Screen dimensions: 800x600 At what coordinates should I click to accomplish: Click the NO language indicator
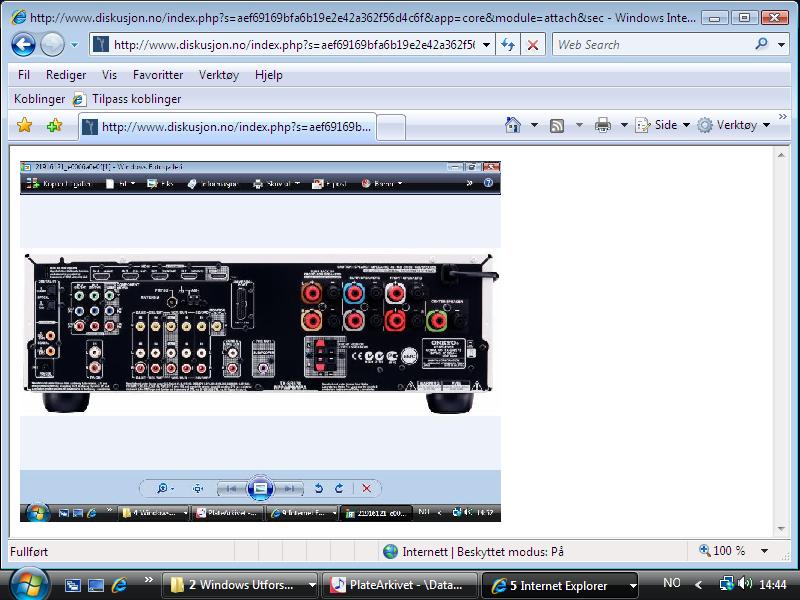click(x=671, y=583)
